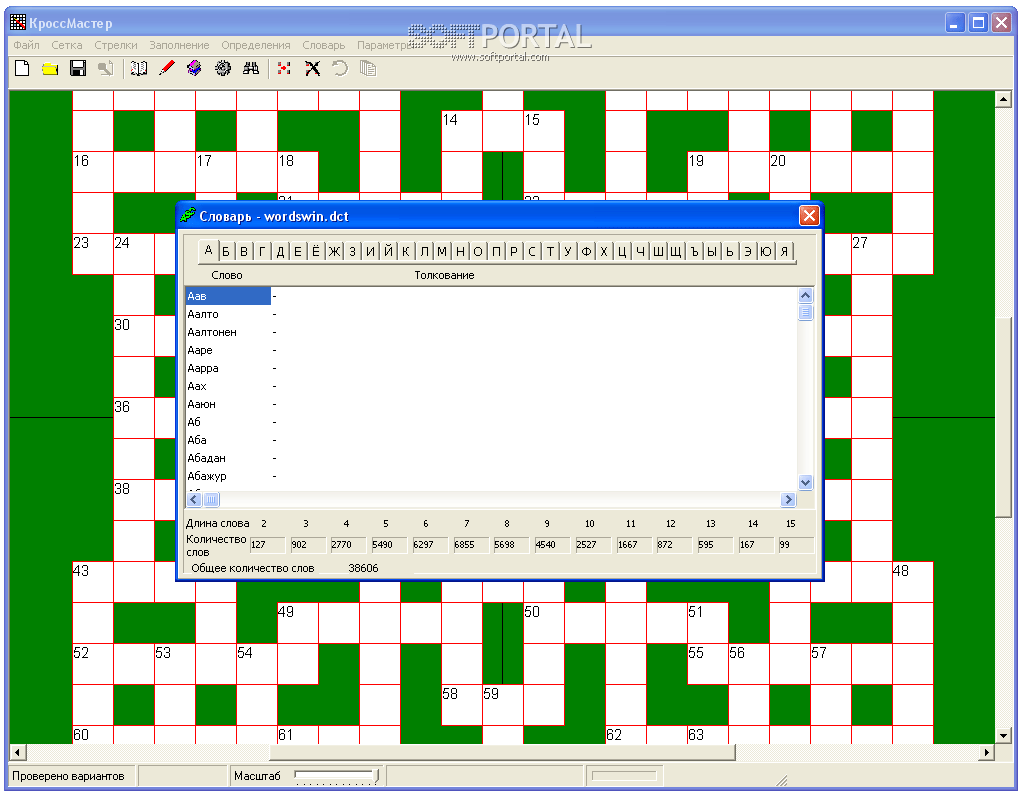Select letter tab Ш in dictionary
Screen dimensions: 1025x796
[658, 252]
